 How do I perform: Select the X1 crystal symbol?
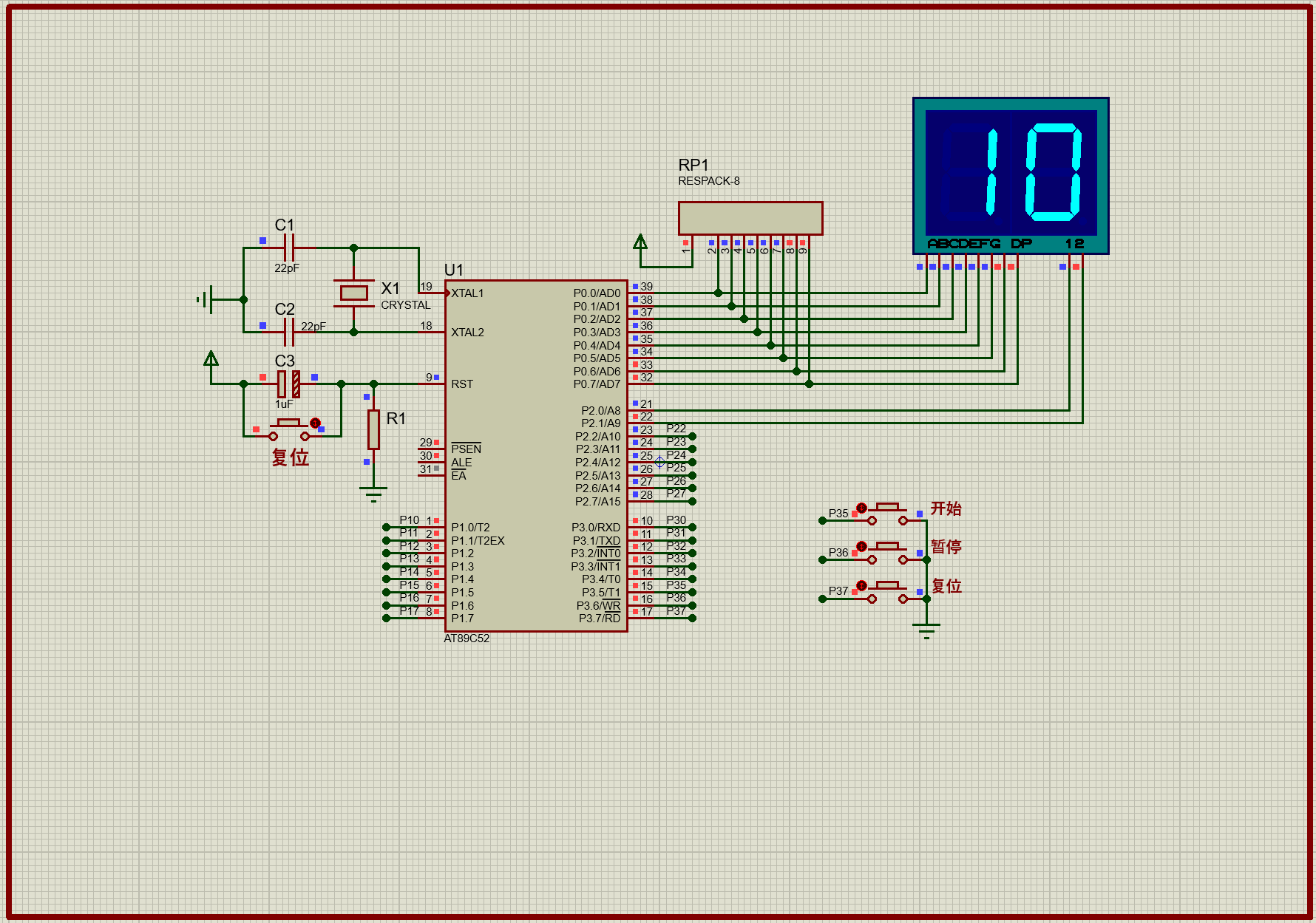353,293
